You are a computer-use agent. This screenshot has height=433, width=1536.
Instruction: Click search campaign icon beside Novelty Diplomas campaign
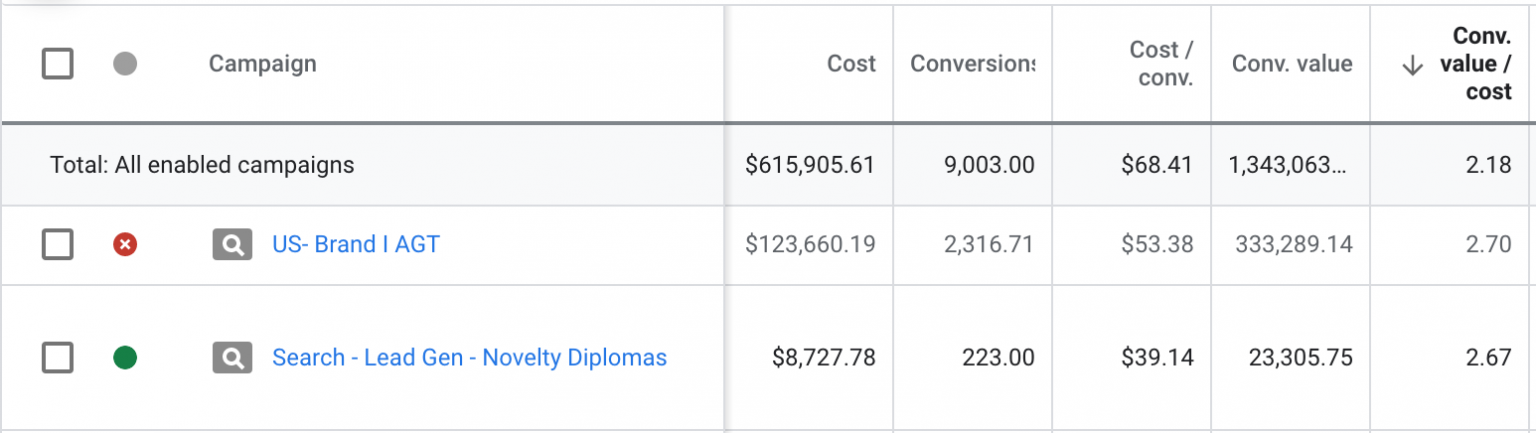pos(232,357)
